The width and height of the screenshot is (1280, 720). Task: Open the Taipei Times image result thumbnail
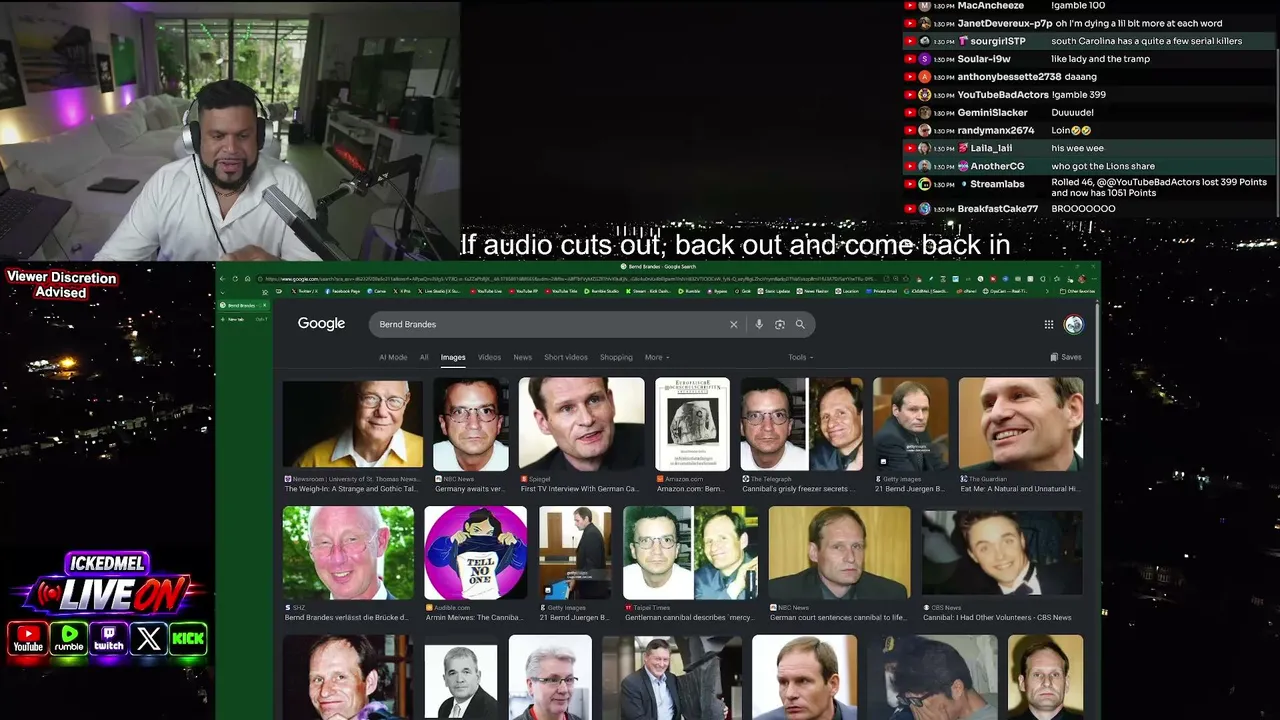[x=690, y=553]
